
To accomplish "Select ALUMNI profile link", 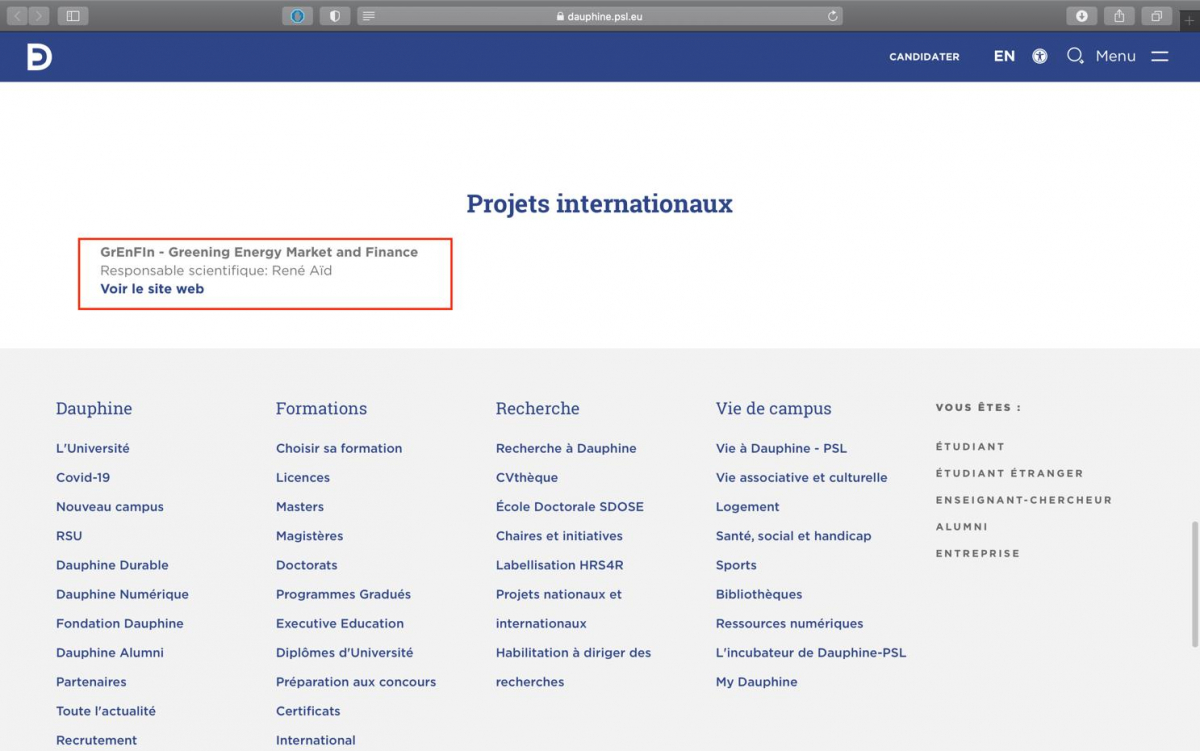I will [x=961, y=527].
